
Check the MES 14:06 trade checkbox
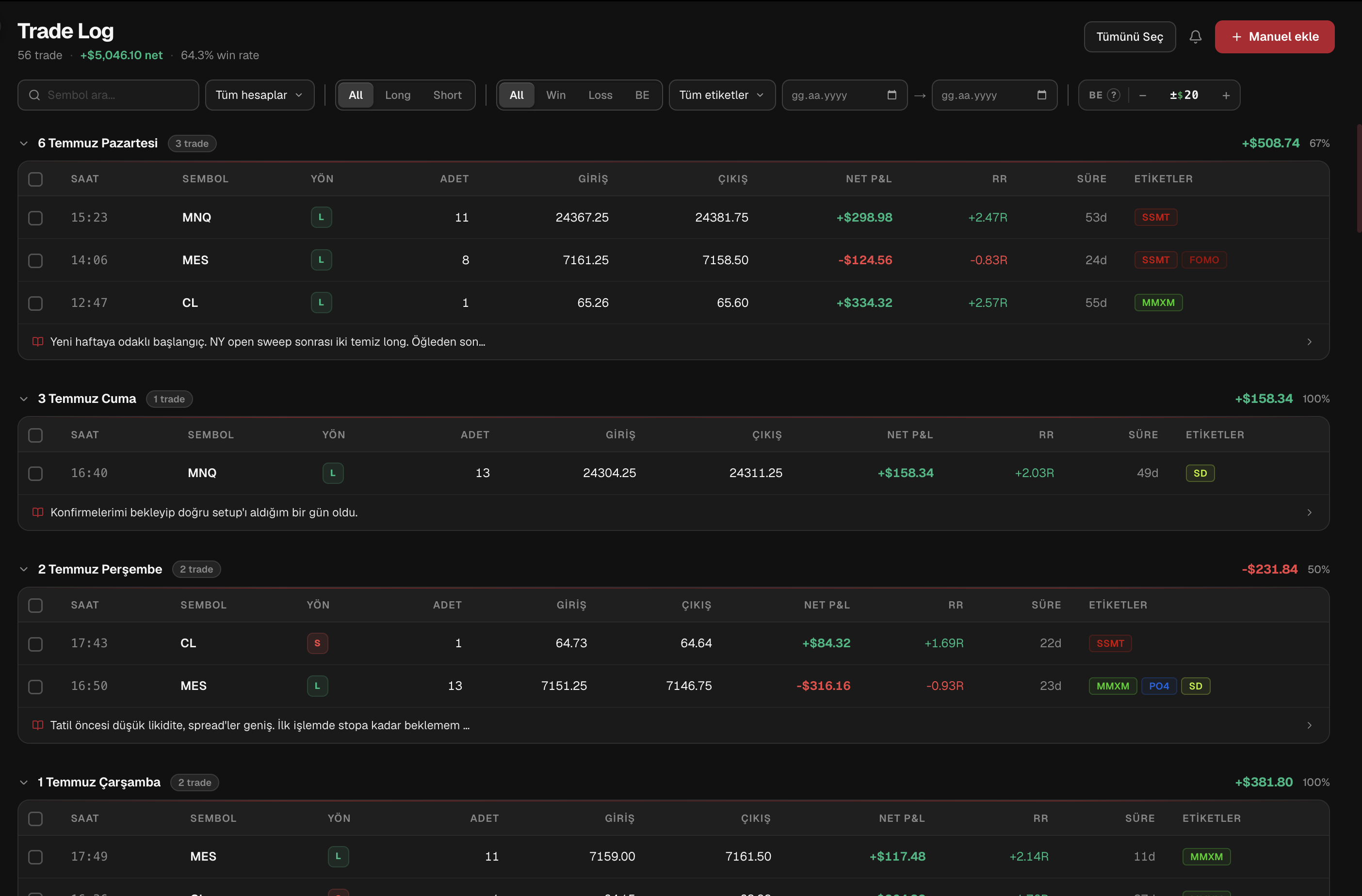coord(35,260)
